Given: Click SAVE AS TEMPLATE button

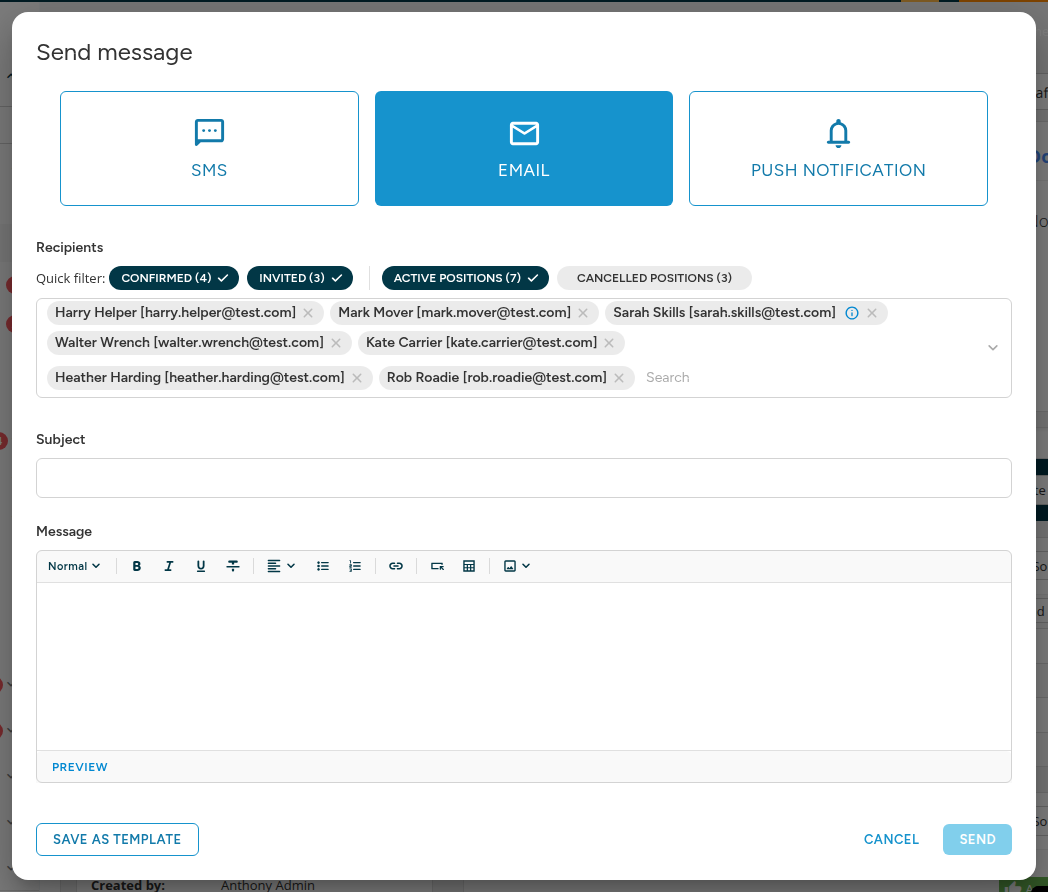Looking at the screenshot, I should pyautogui.click(x=117, y=839).
